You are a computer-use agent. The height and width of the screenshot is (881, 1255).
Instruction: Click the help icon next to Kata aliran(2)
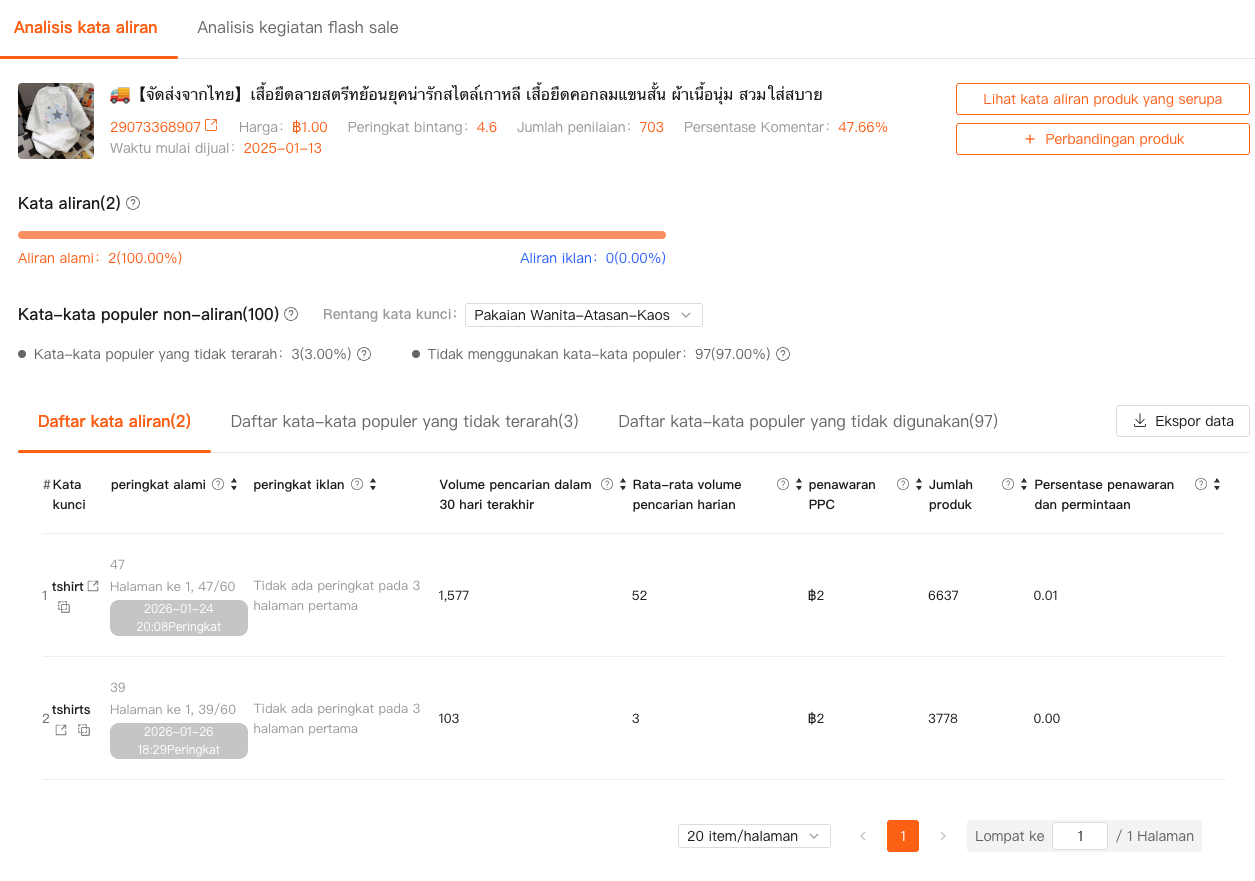coord(133,203)
